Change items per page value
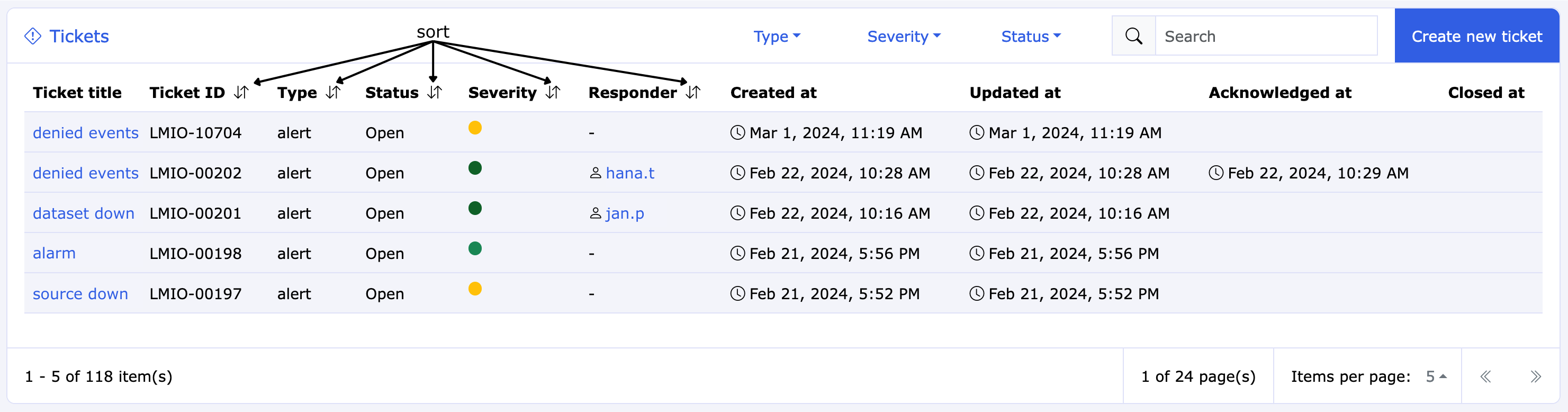The height and width of the screenshot is (412, 1568). 1435,377
